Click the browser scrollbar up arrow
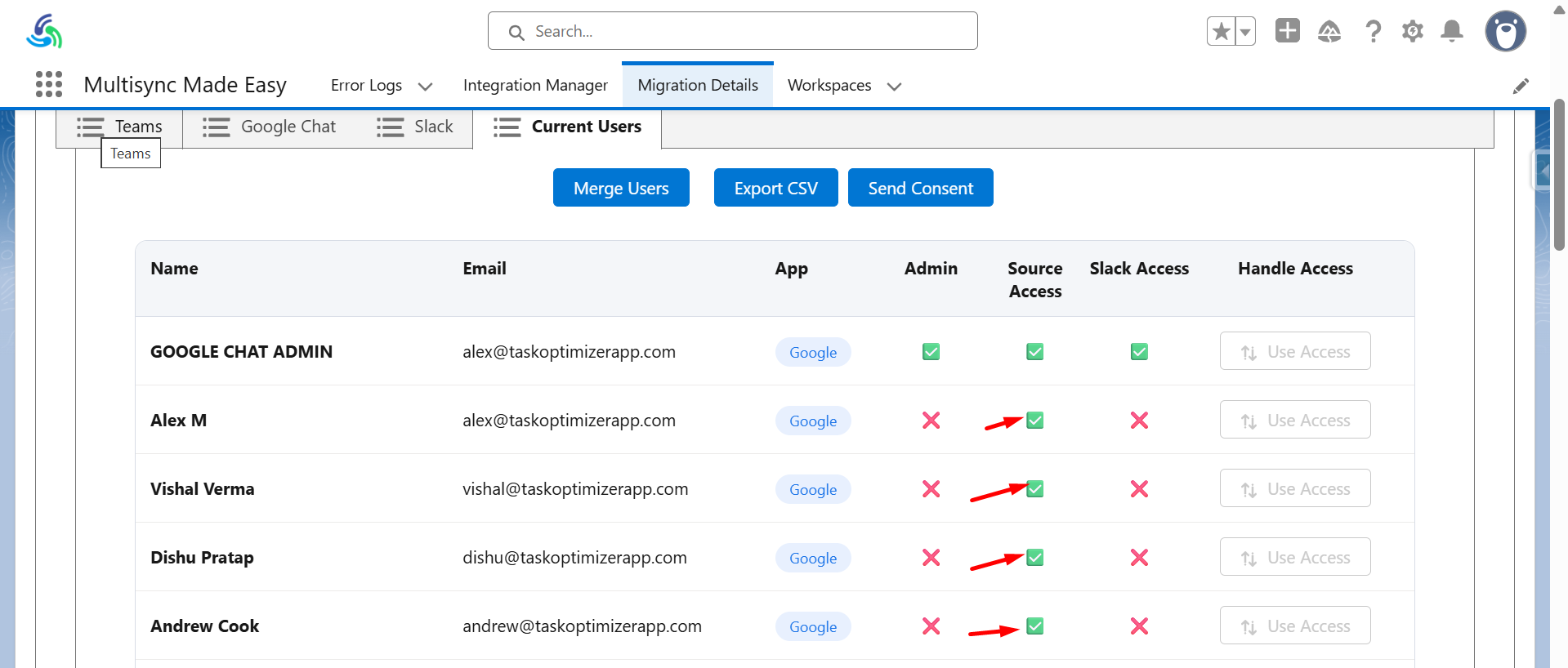Screen dimensions: 1568x668 [1559, 9]
